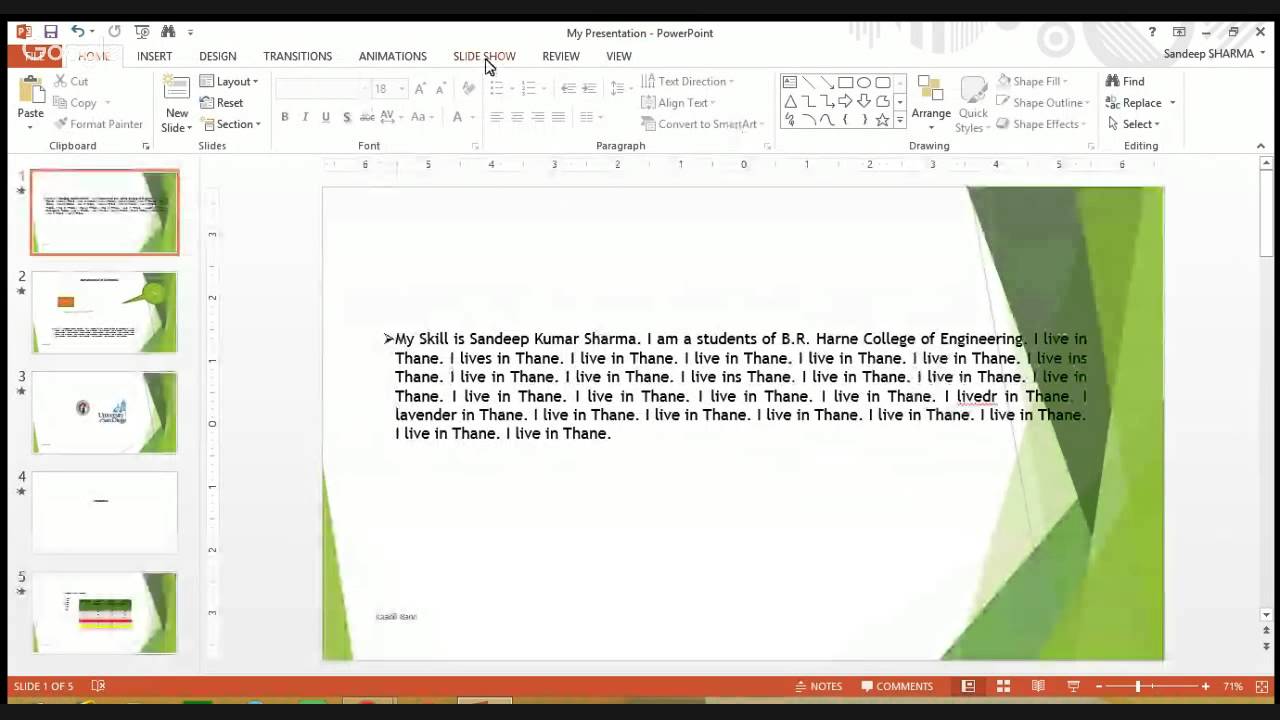Apply numbered list
Viewport: 1280px width, 720px height.
coord(529,88)
